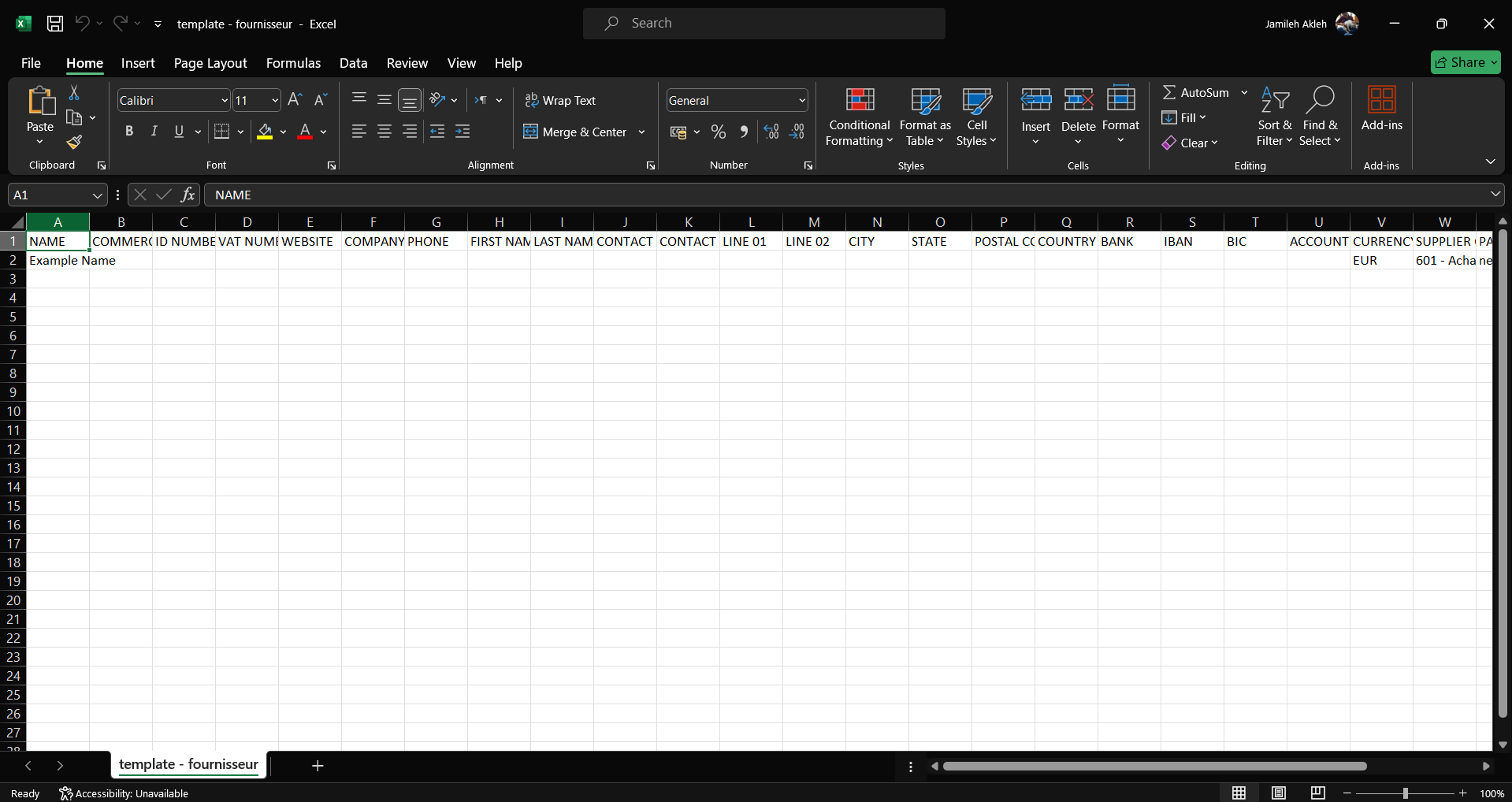This screenshot has width=1512, height=802.
Task: Open Conditional Formatting dropdown
Action: (x=860, y=117)
